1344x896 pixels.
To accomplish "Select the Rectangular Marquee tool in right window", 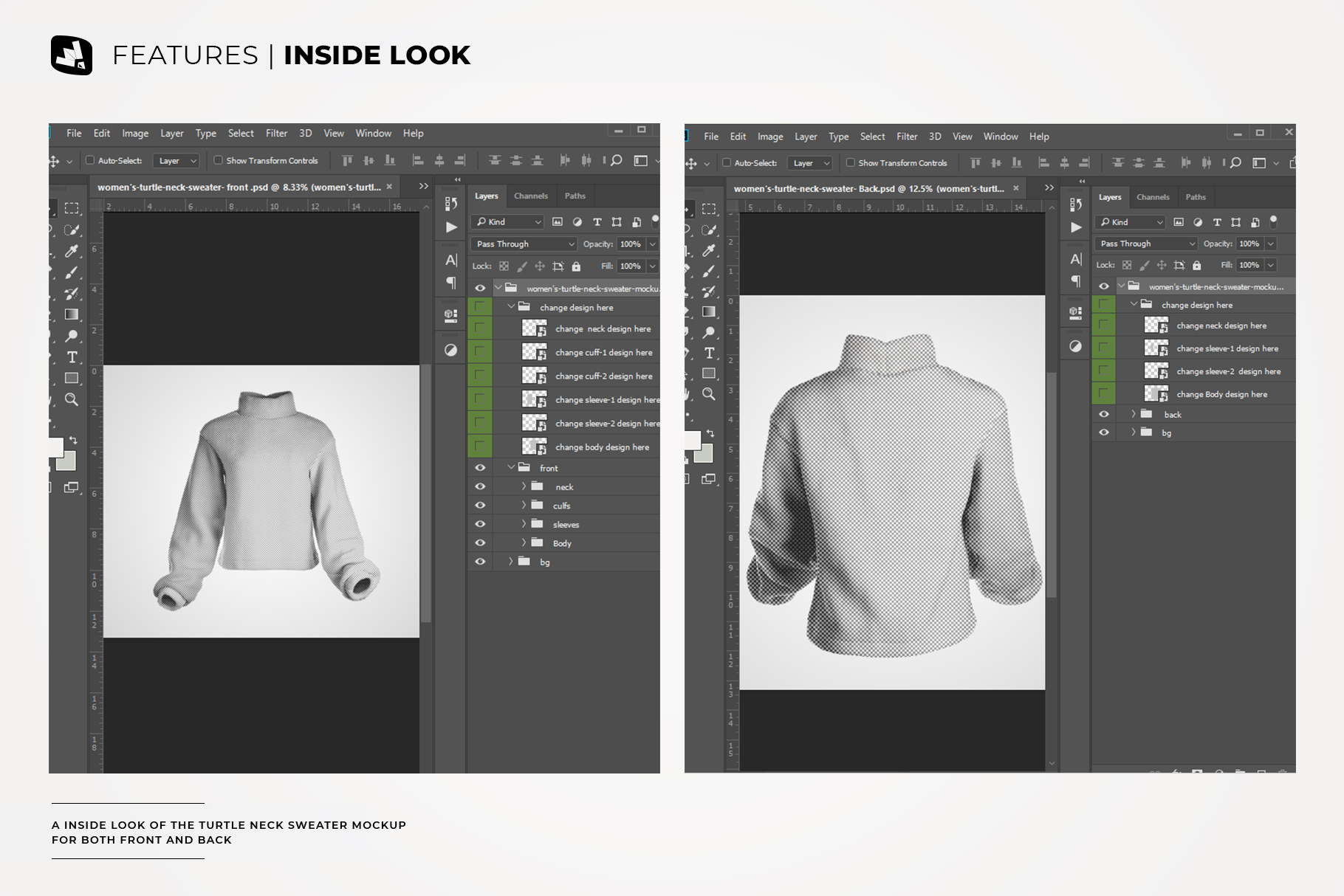I will pyautogui.click(x=709, y=209).
